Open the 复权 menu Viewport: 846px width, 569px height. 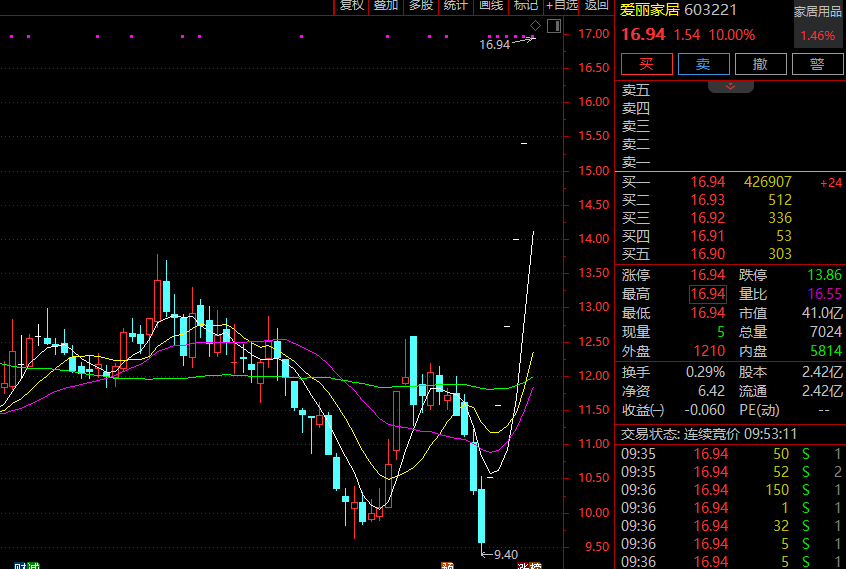(352, 5)
